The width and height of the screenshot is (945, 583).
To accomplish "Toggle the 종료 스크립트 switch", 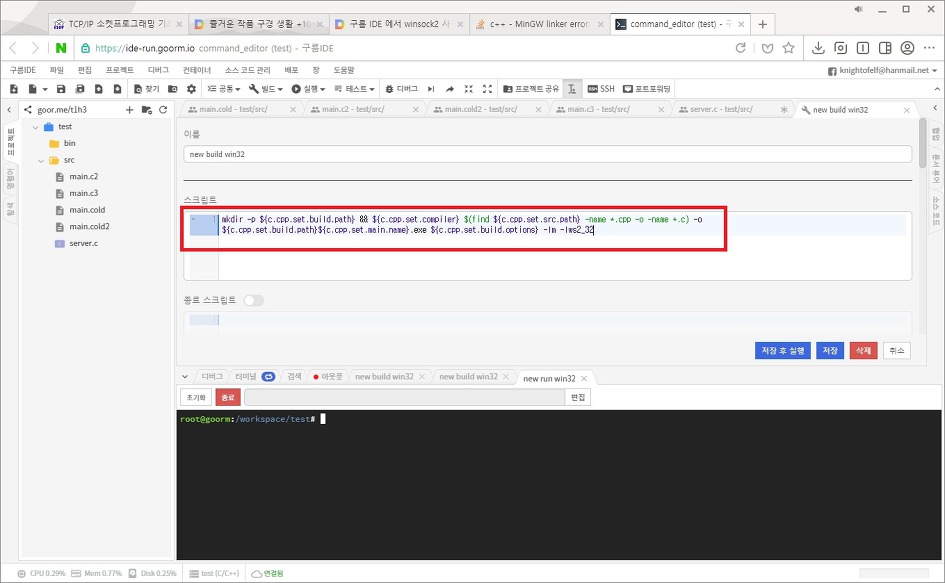I will pyautogui.click(x=254, y=300).
